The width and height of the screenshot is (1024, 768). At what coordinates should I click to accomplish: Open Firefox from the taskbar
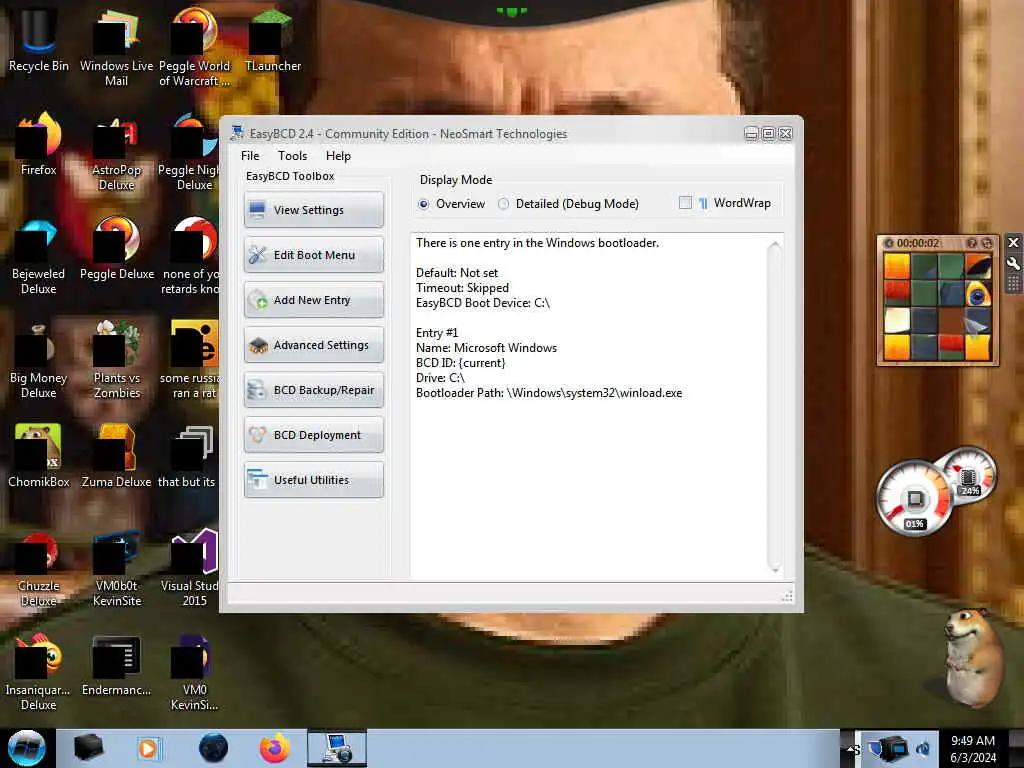275,748
